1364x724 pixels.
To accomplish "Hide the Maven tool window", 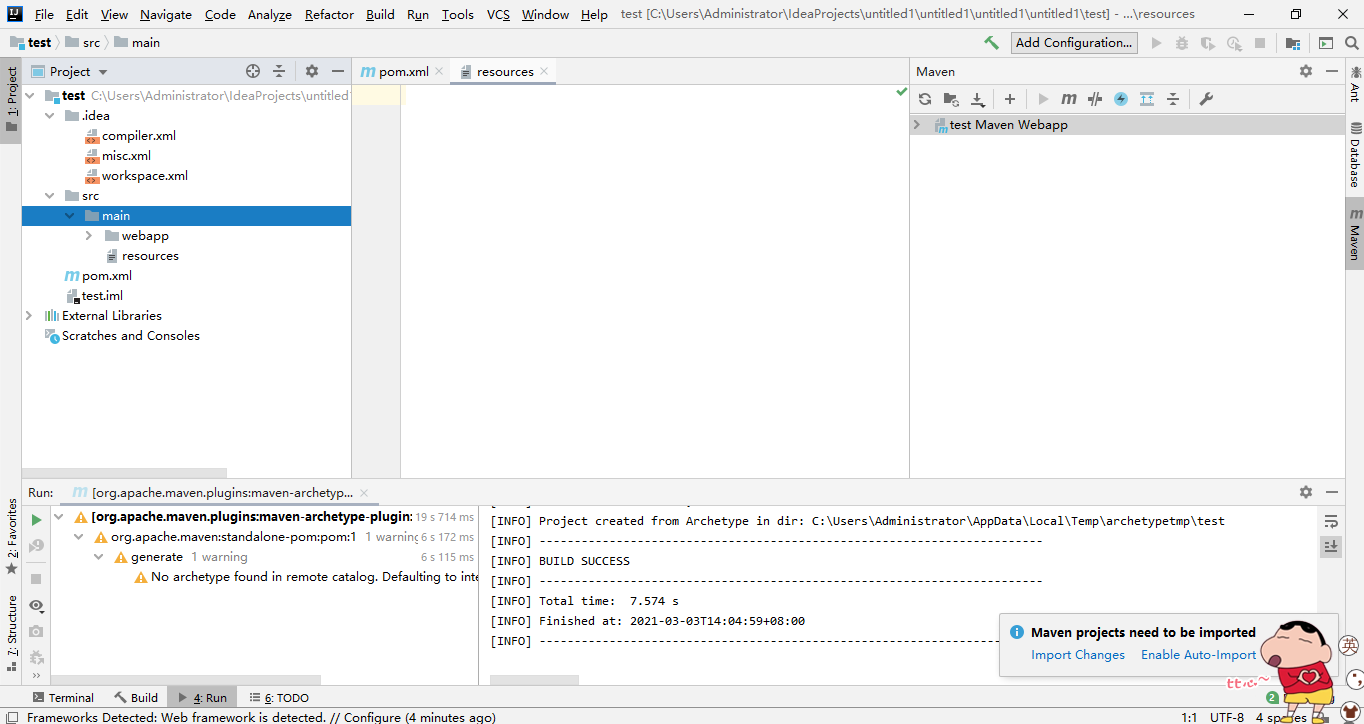I will [x=1332, y=71].
